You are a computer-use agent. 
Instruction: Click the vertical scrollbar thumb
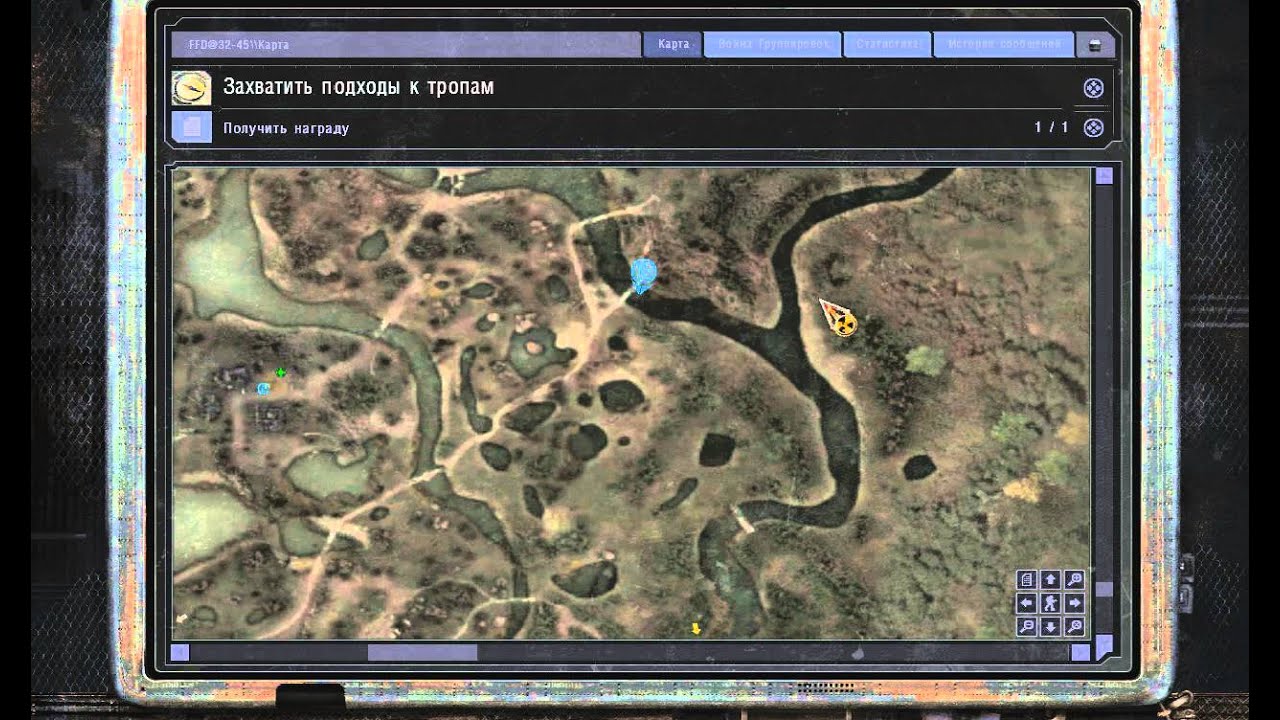point(1104,589)
